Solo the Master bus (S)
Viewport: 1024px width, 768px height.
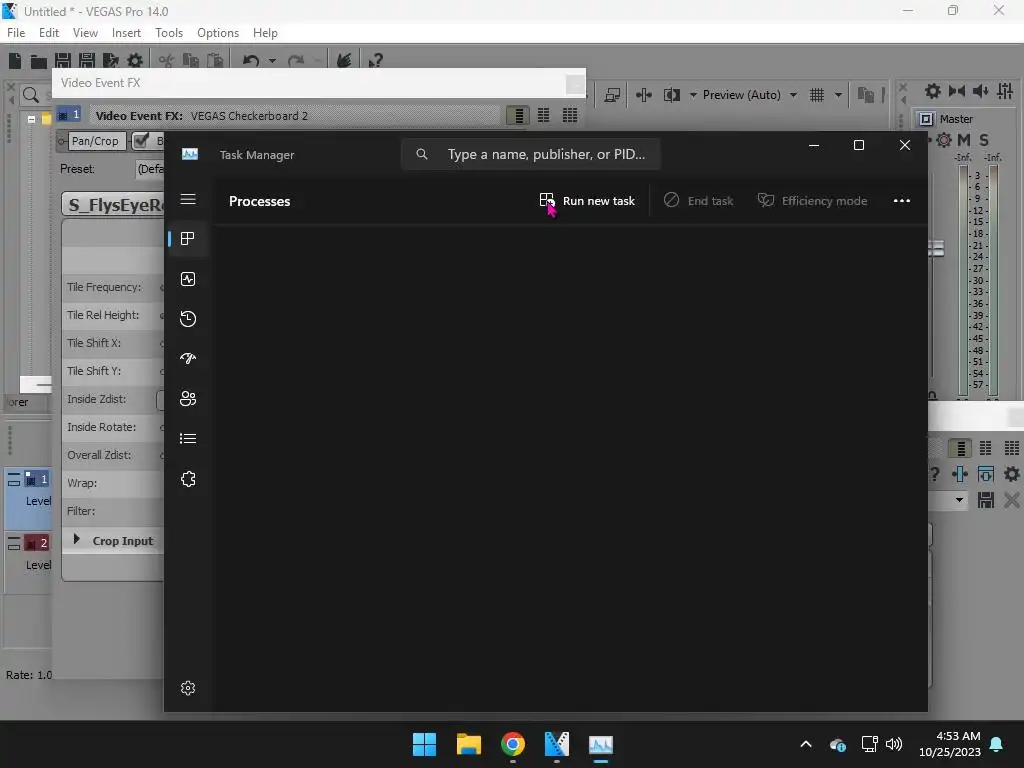(x=984, y=140)
